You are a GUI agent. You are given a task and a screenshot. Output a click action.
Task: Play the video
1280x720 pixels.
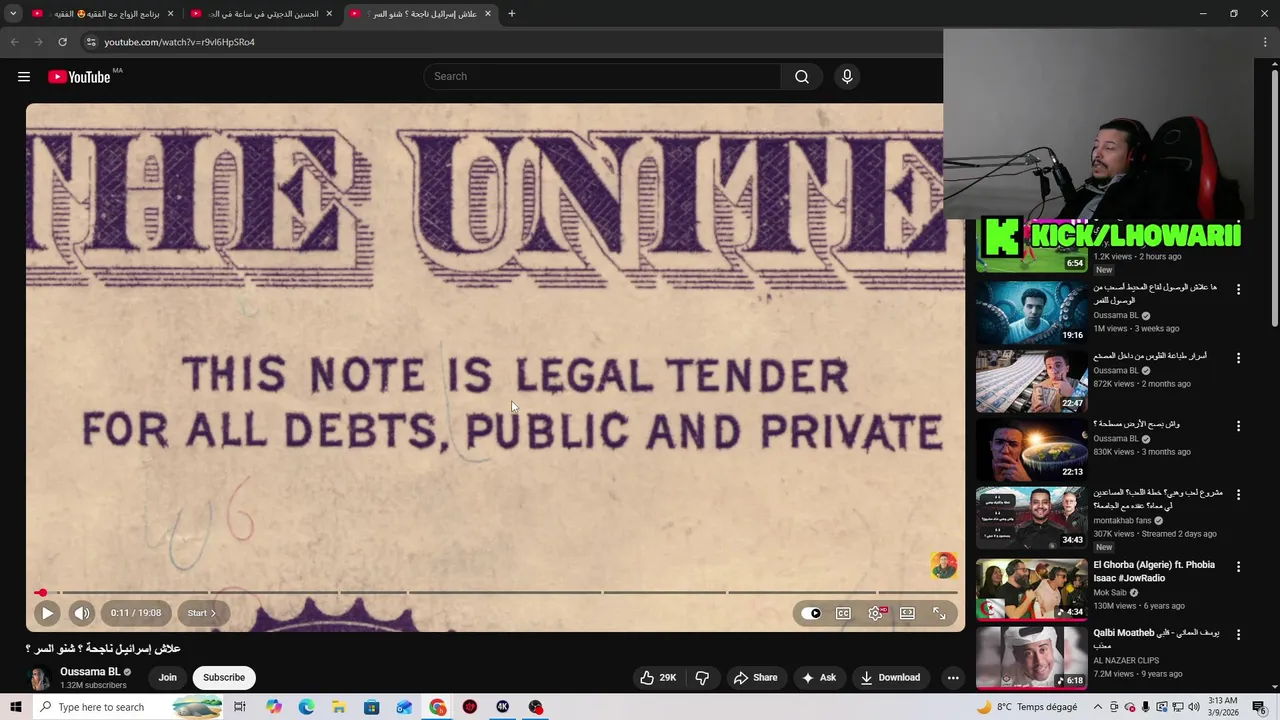(x=47, y=613)
